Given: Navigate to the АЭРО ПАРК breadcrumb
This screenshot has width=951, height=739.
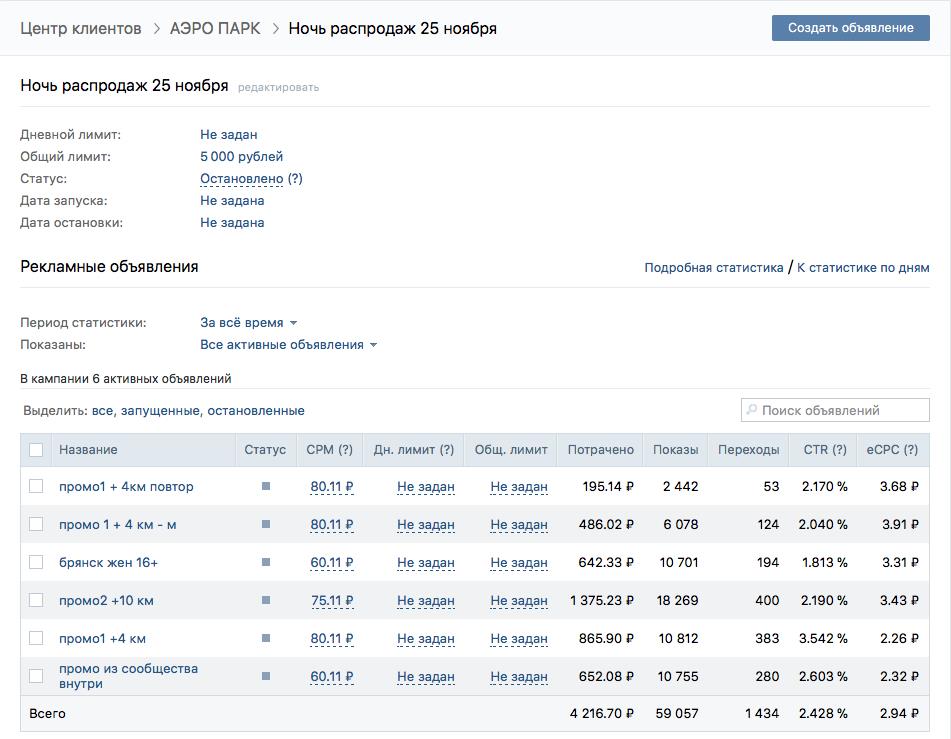Looking at the screenshot, I should 215,28.
